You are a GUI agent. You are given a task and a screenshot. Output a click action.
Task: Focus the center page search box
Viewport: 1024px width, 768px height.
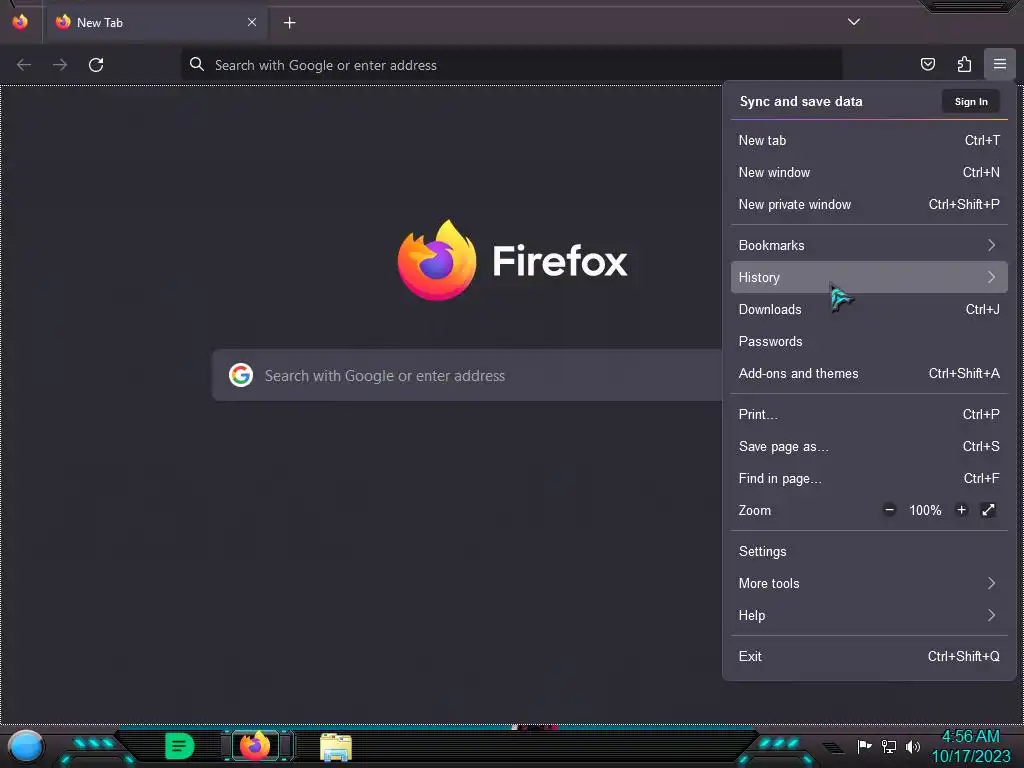click(x=467, y=375)
